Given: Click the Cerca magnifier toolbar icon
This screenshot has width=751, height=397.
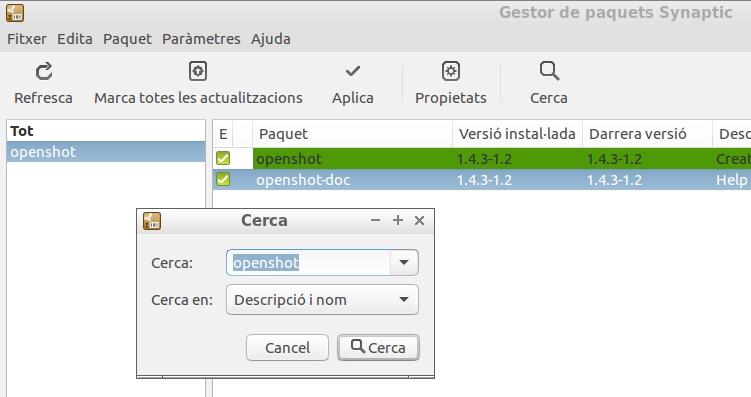Looking at the screenshot, I should [549, 71].
